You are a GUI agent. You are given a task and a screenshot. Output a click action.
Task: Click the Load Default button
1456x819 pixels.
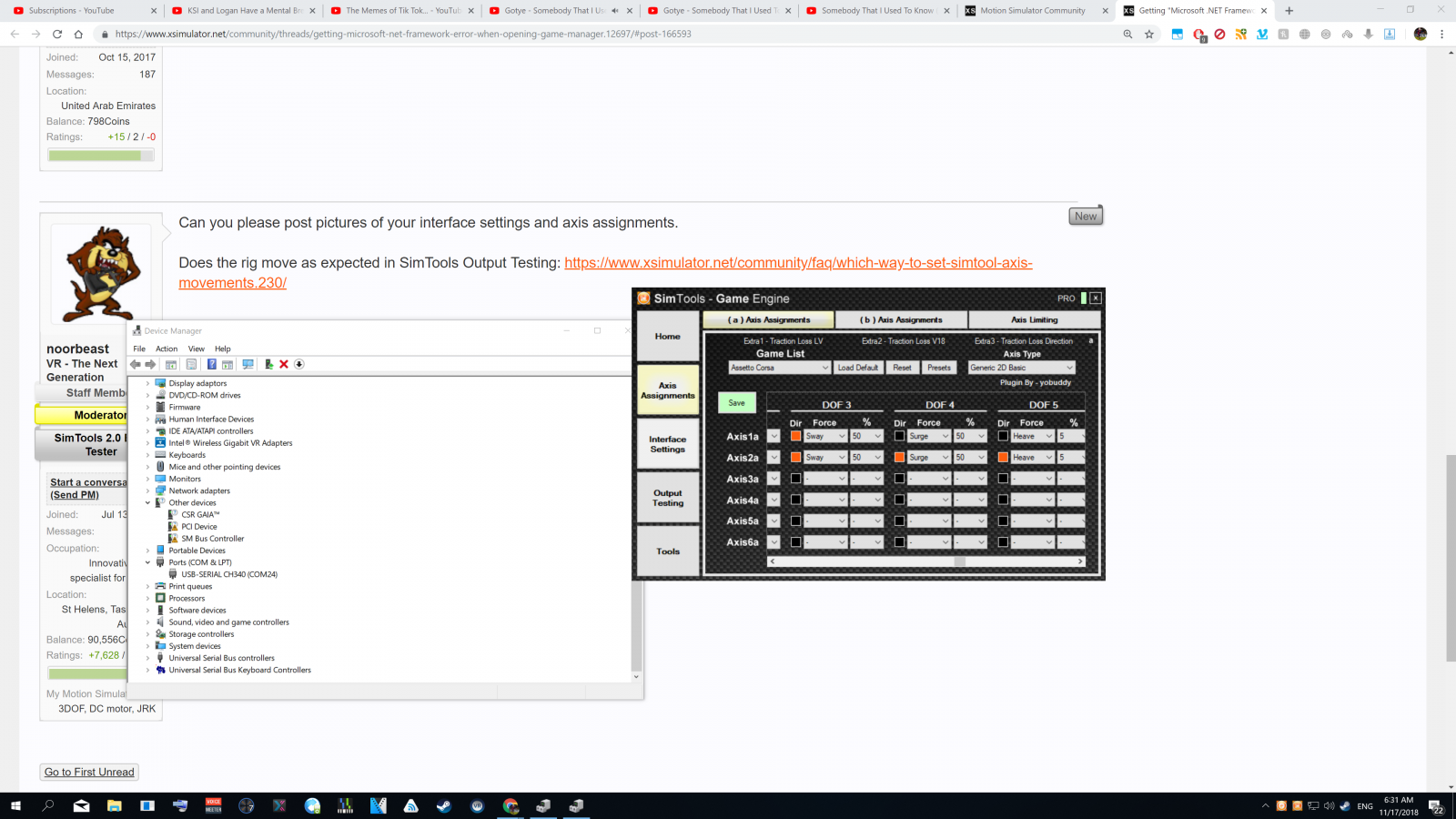pyautogui.click(x=858, y=368)
